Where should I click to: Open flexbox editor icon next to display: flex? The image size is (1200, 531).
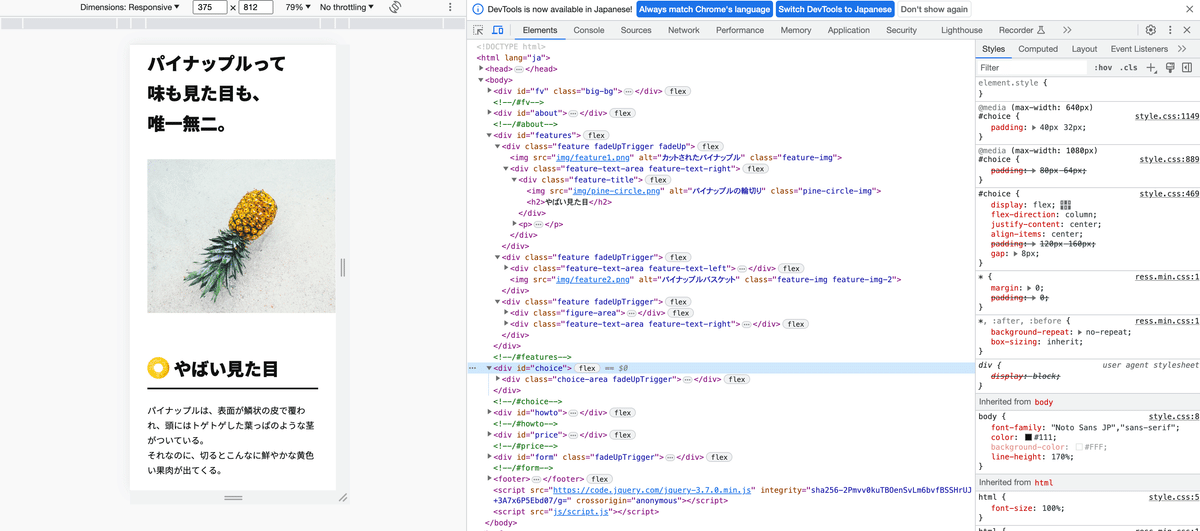tap(1066, 204)
